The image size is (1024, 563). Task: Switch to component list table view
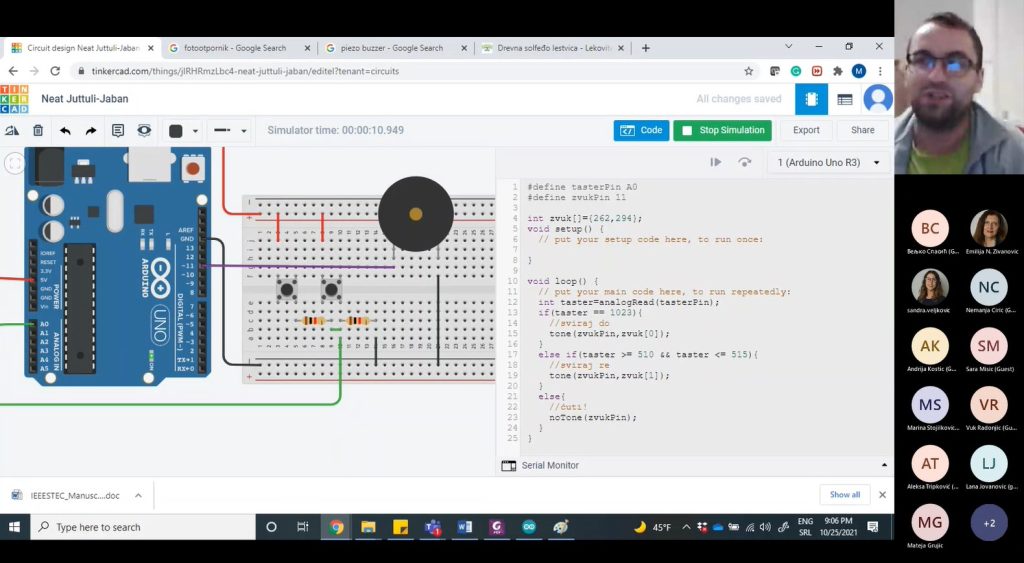point(845,99)
